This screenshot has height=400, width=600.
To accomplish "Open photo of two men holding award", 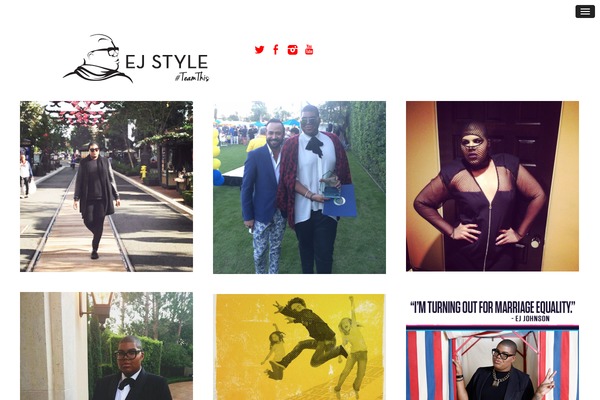I will point(299,187).
